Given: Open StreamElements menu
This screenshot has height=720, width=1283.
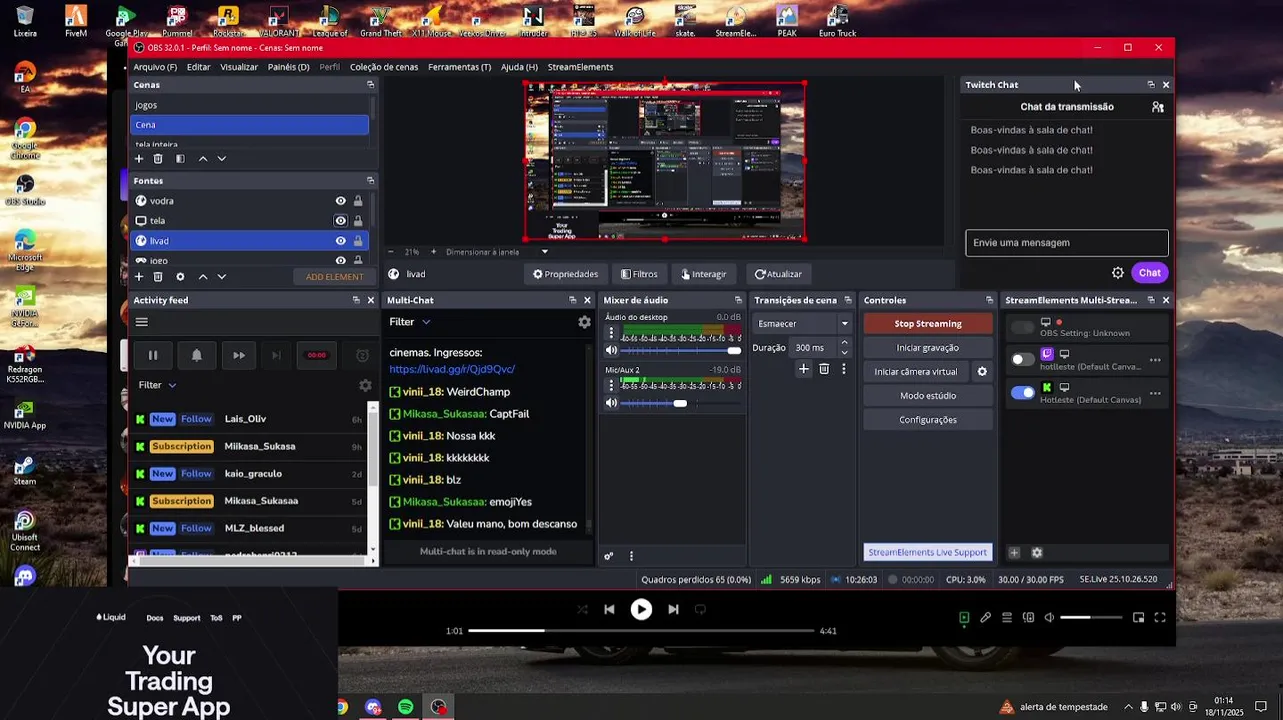Looking at the screenshot, I should (x=581, y=67).
